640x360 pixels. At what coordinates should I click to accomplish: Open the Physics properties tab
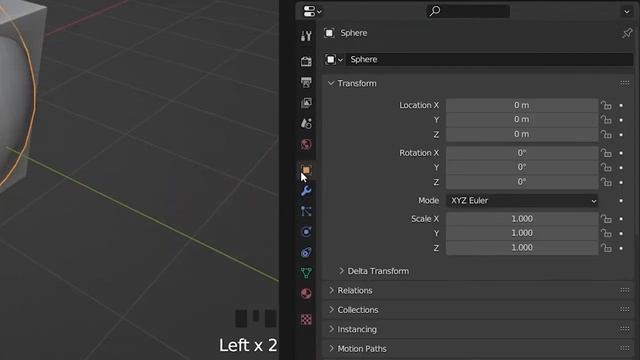tap(306, 232)
